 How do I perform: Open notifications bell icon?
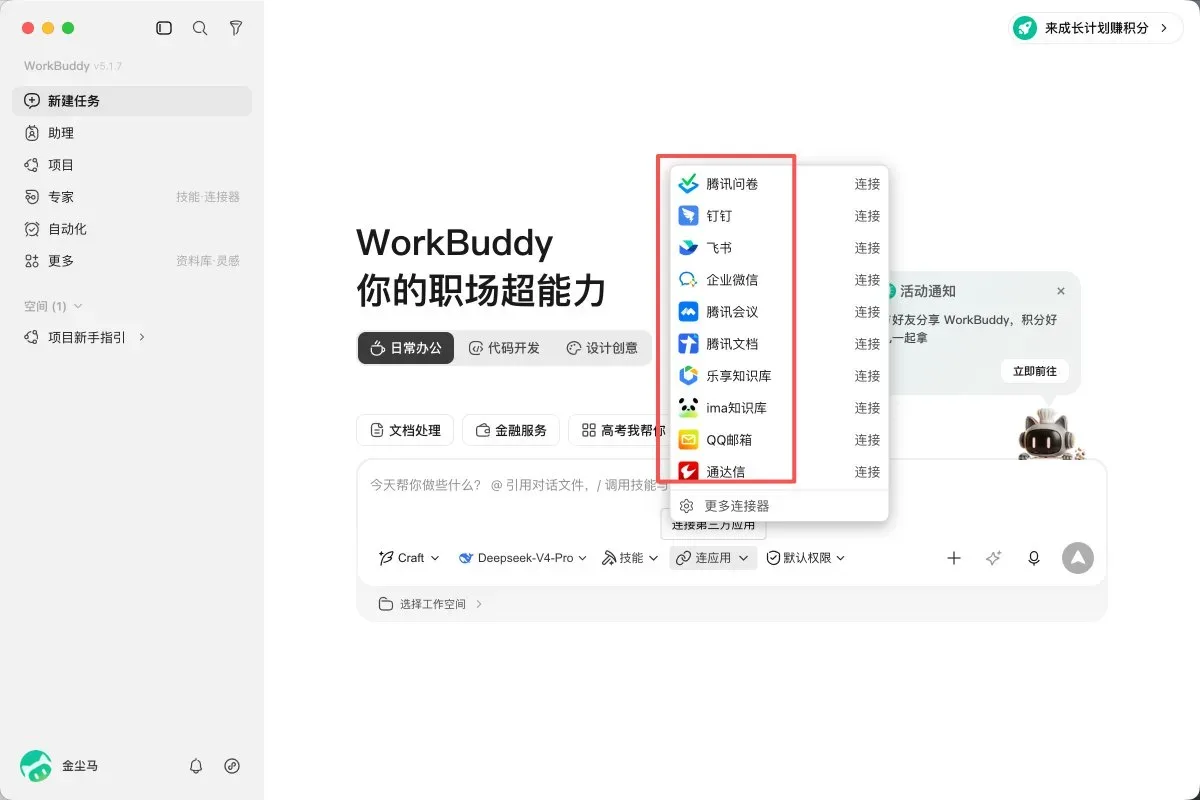pyautogui.click(x=196, y=766)
